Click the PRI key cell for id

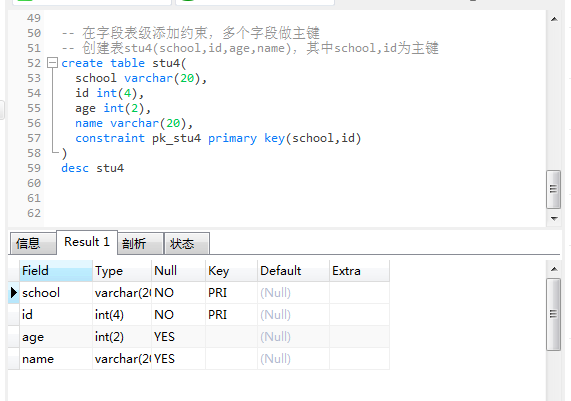tap(232, 315)
